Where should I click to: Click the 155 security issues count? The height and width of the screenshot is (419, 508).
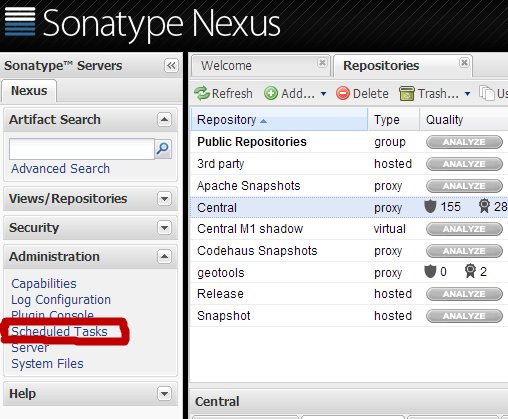(450, 207)
